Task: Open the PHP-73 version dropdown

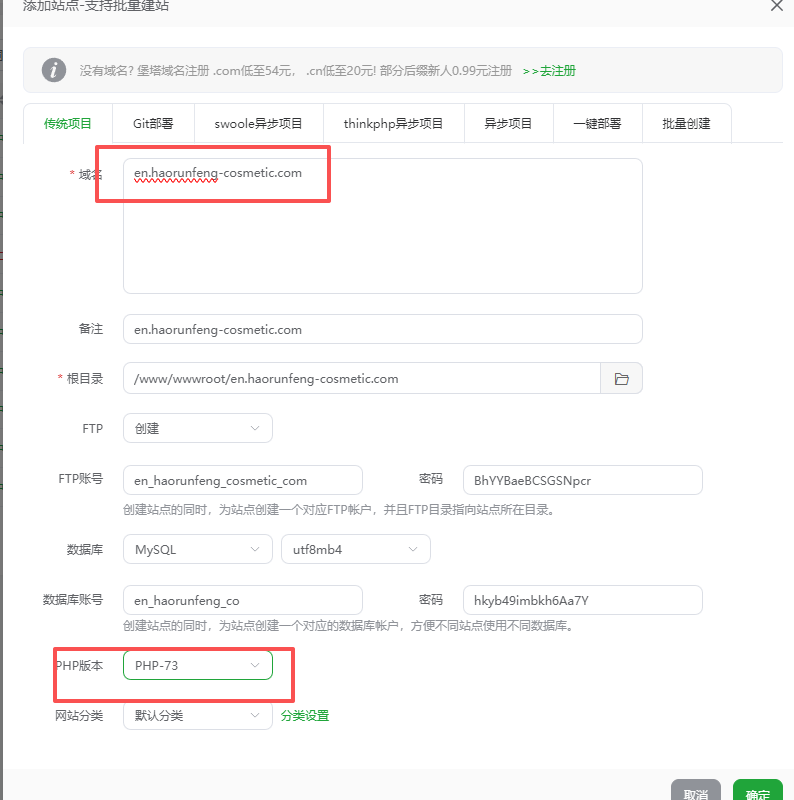Action: [x=197, y=665]
